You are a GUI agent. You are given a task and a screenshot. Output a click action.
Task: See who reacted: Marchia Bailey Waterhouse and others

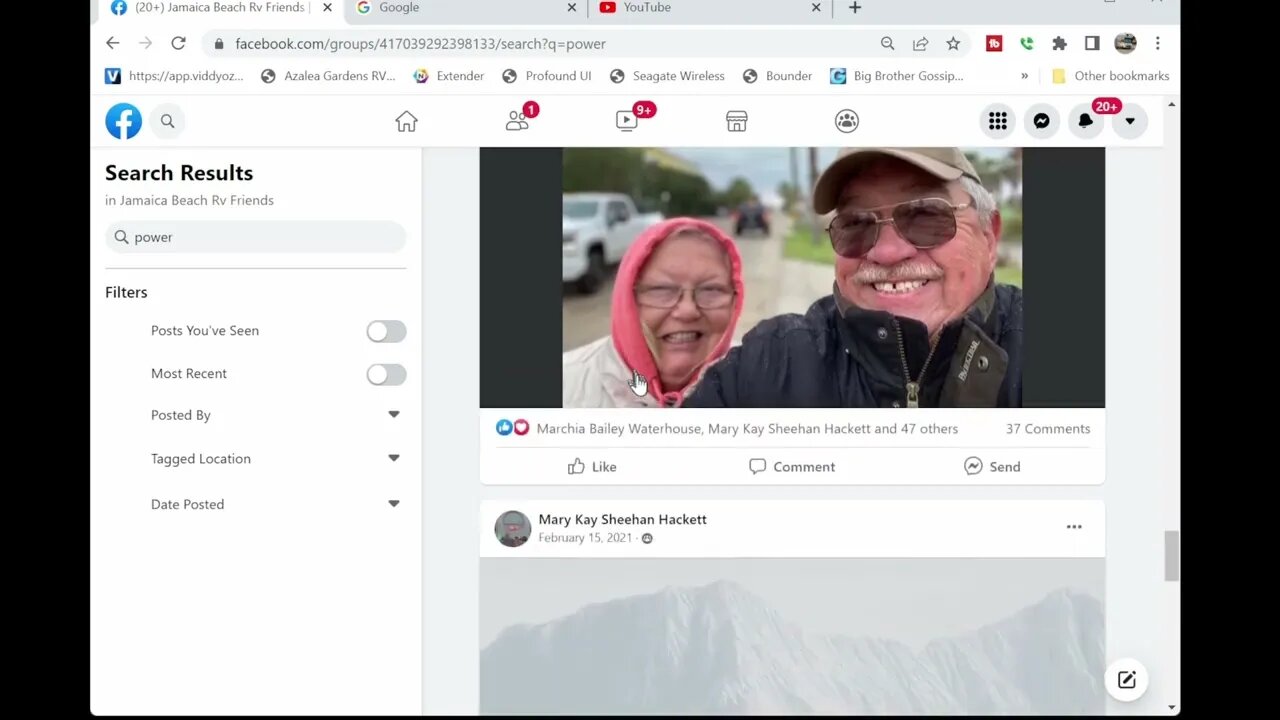[747, 429]
